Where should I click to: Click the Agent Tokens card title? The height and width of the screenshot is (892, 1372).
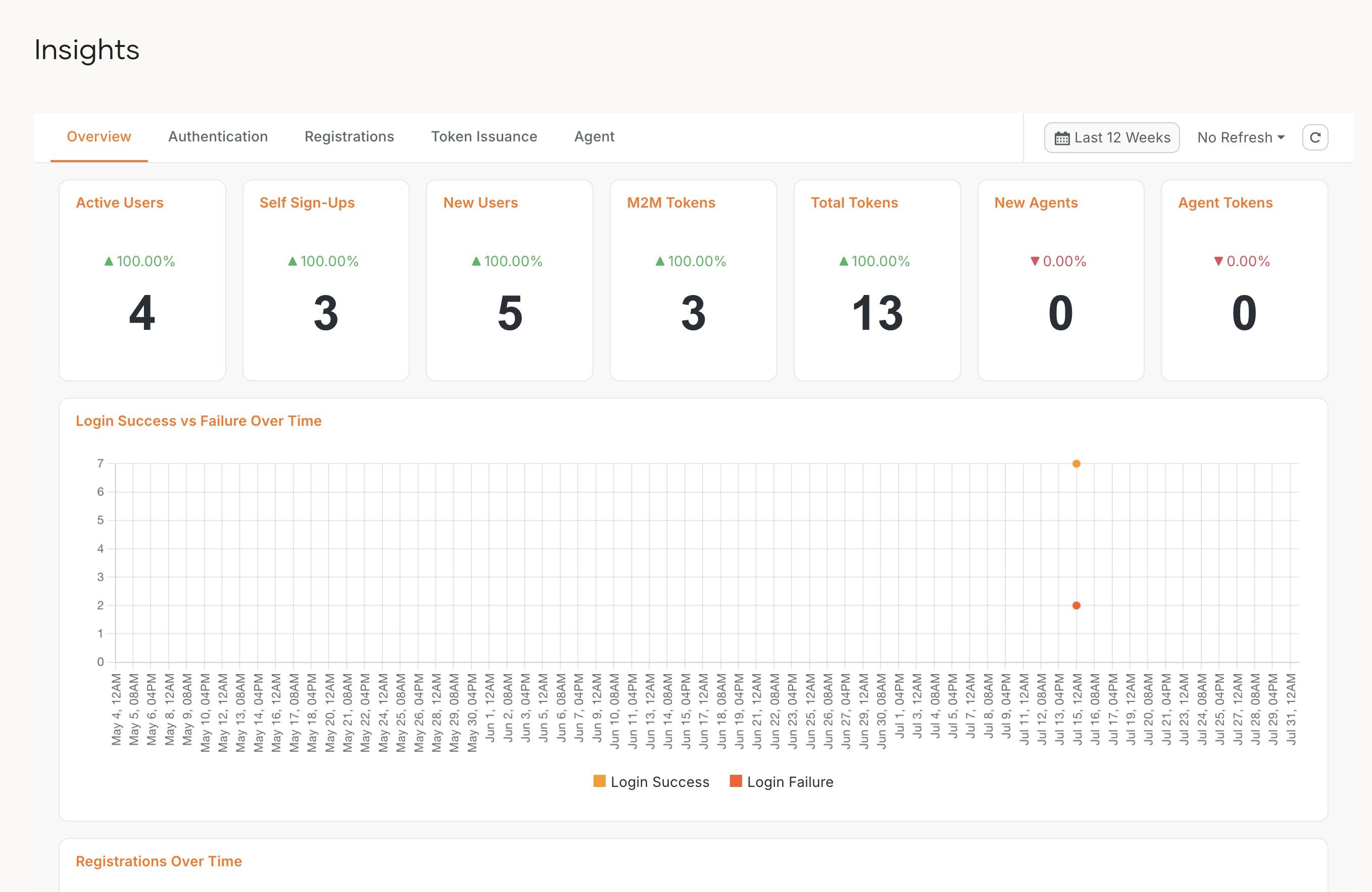pos(1226,203)
